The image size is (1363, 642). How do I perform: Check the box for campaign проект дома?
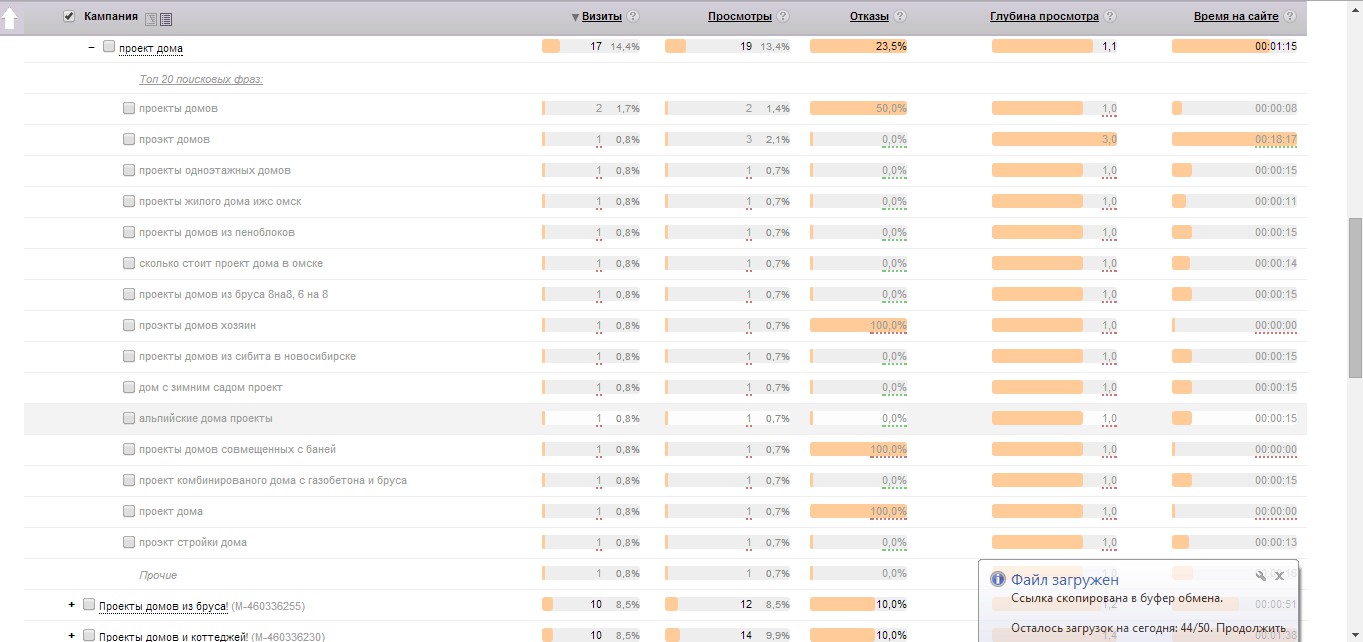point(109,47)
